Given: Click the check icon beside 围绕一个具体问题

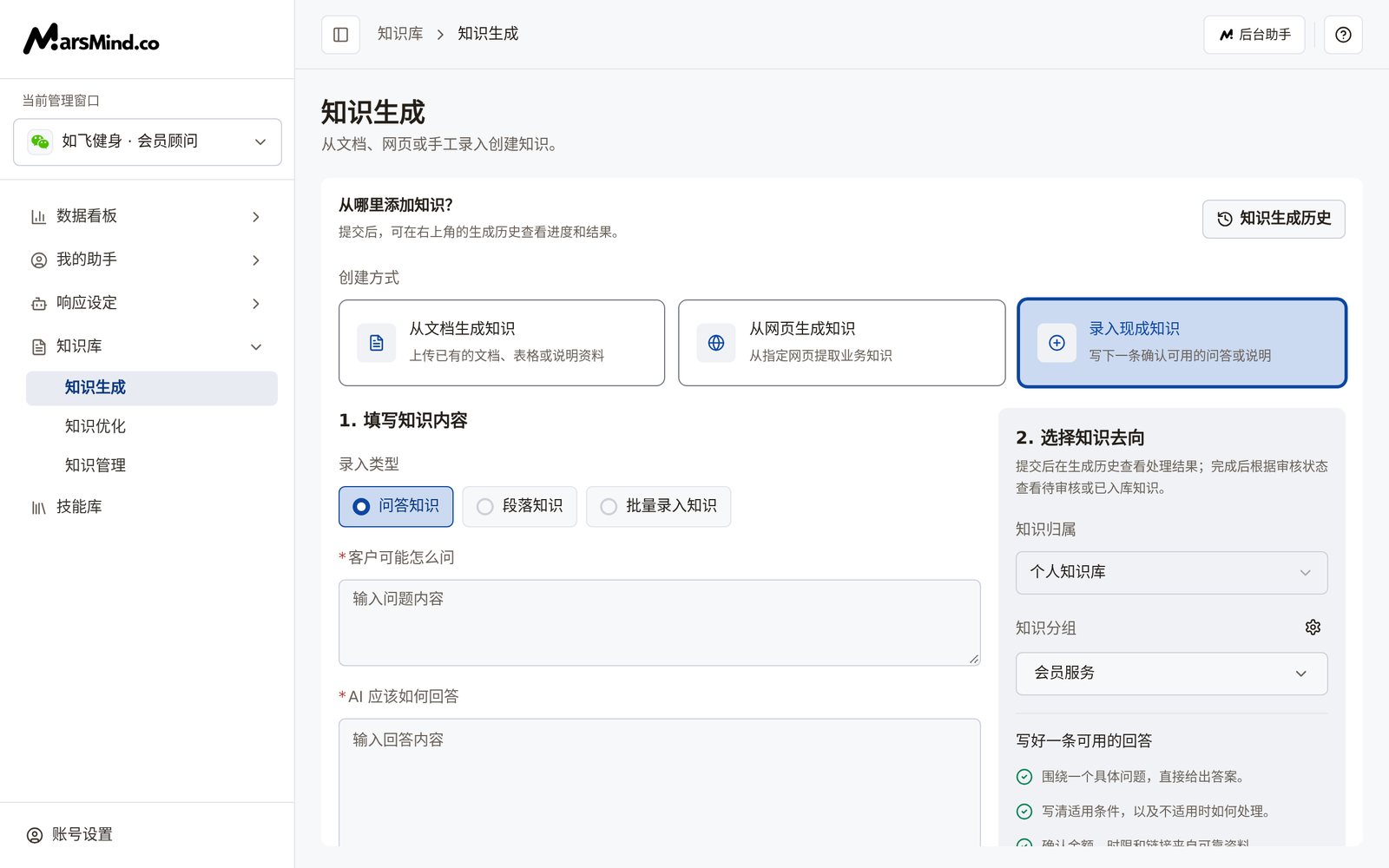Looking at the screenshot, I should pos(1024,777).
